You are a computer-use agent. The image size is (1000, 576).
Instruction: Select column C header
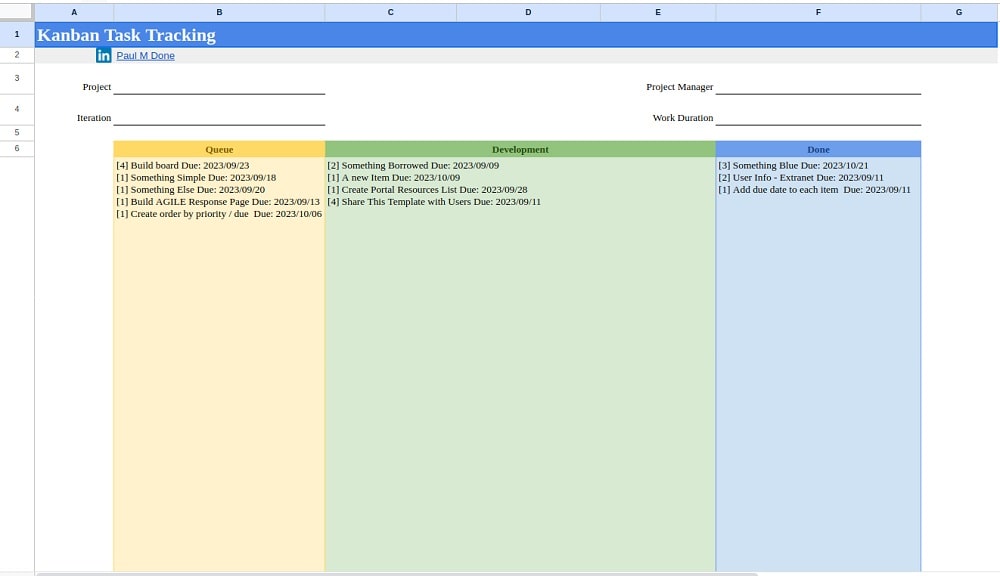[x=390, y=12]
